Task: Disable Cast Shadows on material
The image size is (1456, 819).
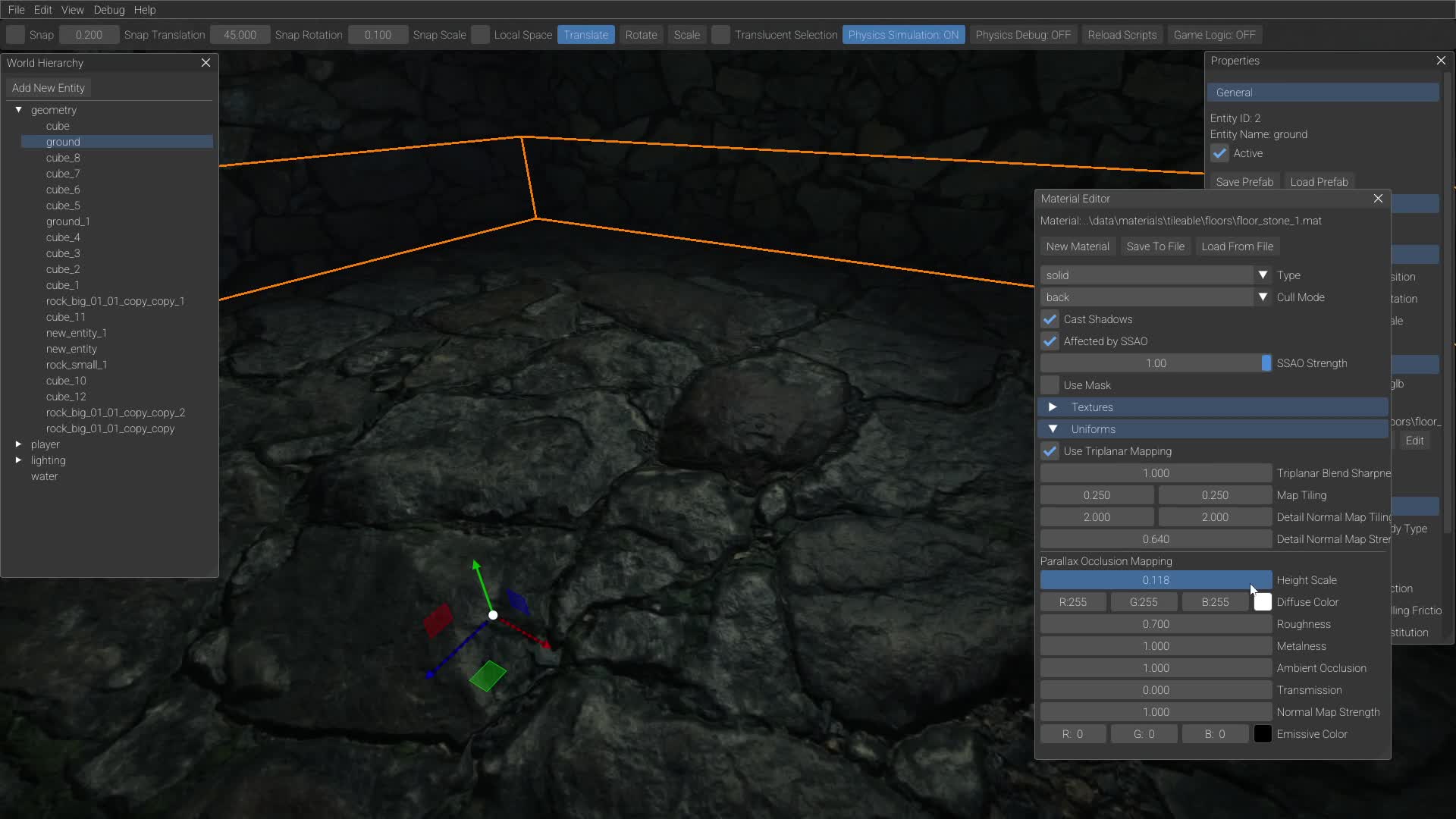Action: pyautogui.click(x=1050, y=319)
